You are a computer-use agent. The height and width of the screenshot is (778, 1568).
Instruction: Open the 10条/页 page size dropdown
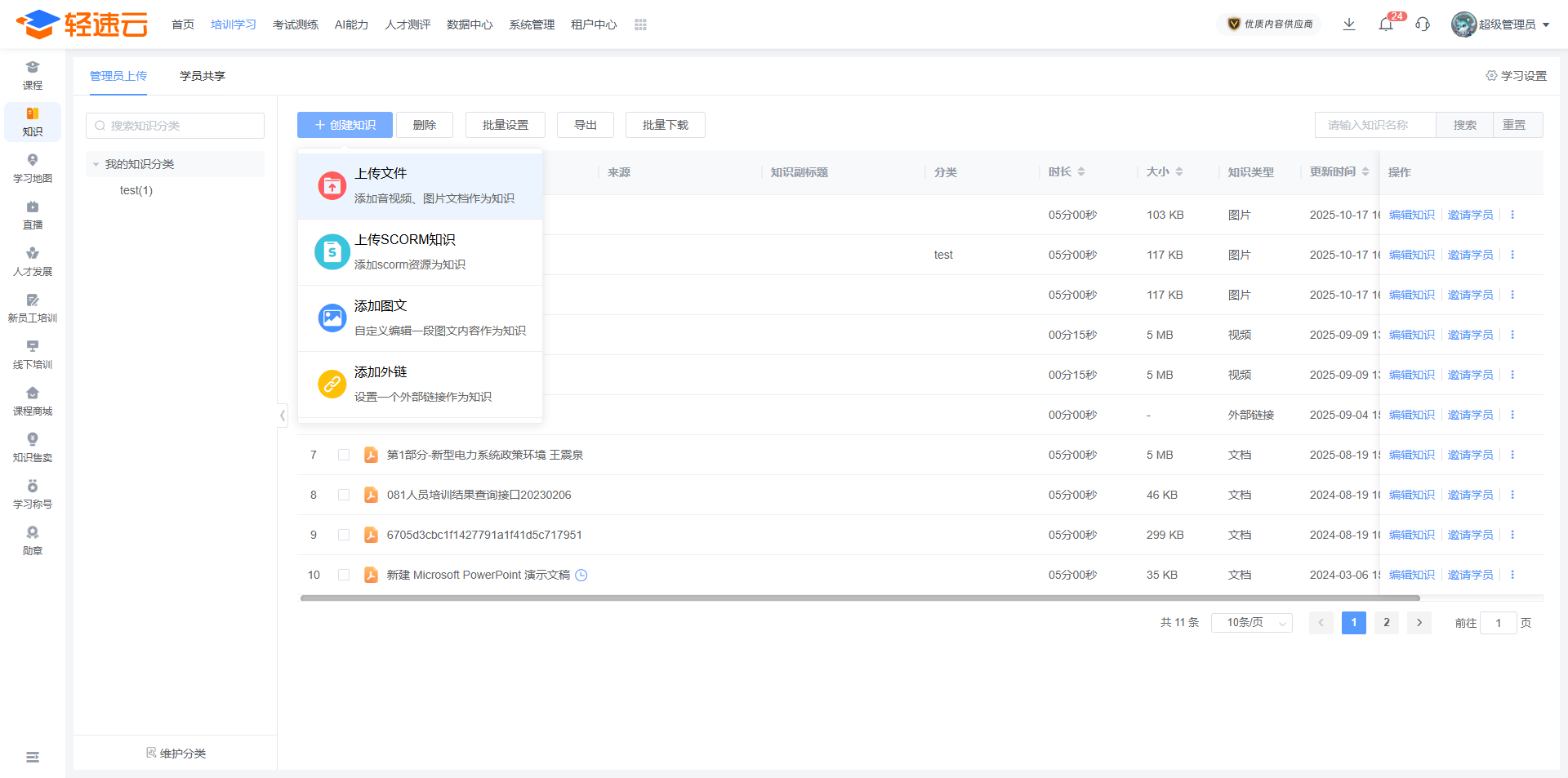(1251, 622)
